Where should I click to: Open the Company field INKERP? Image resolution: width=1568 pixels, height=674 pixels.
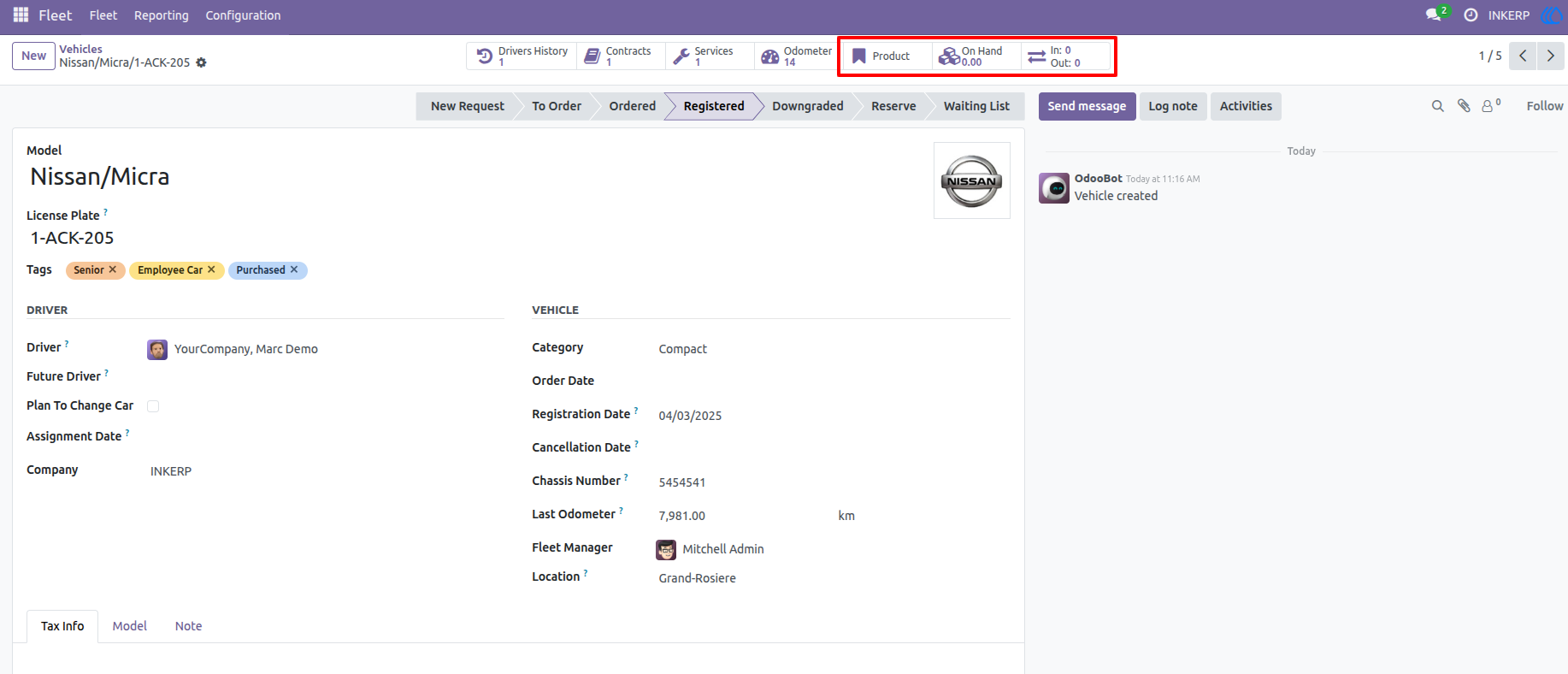coord(325,471)
